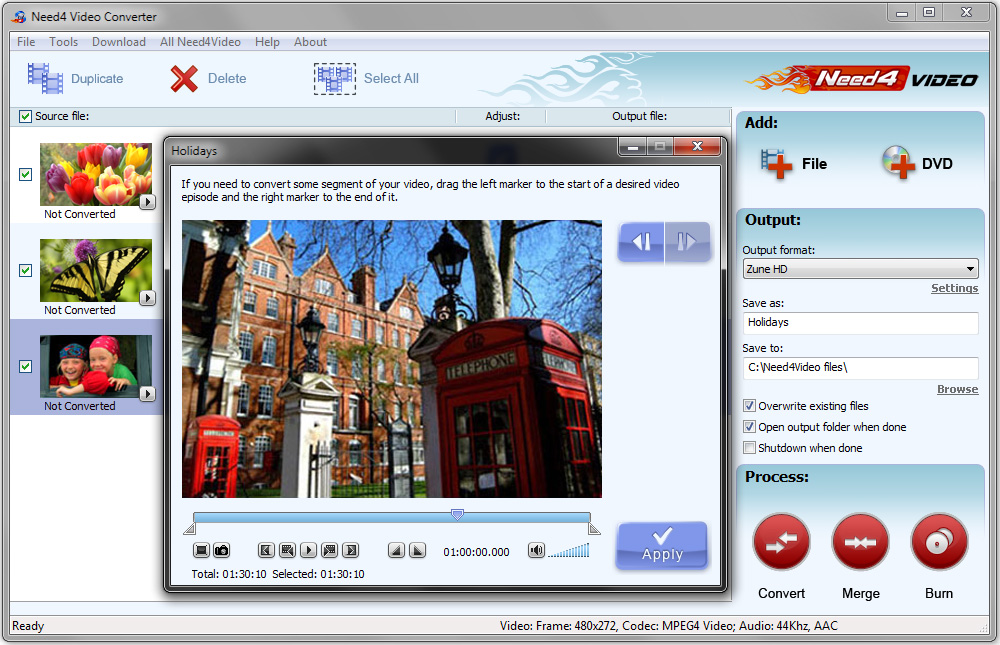Open the Tools menu
The height and width of the screenshot is (645, 1000).
(64, 42)
